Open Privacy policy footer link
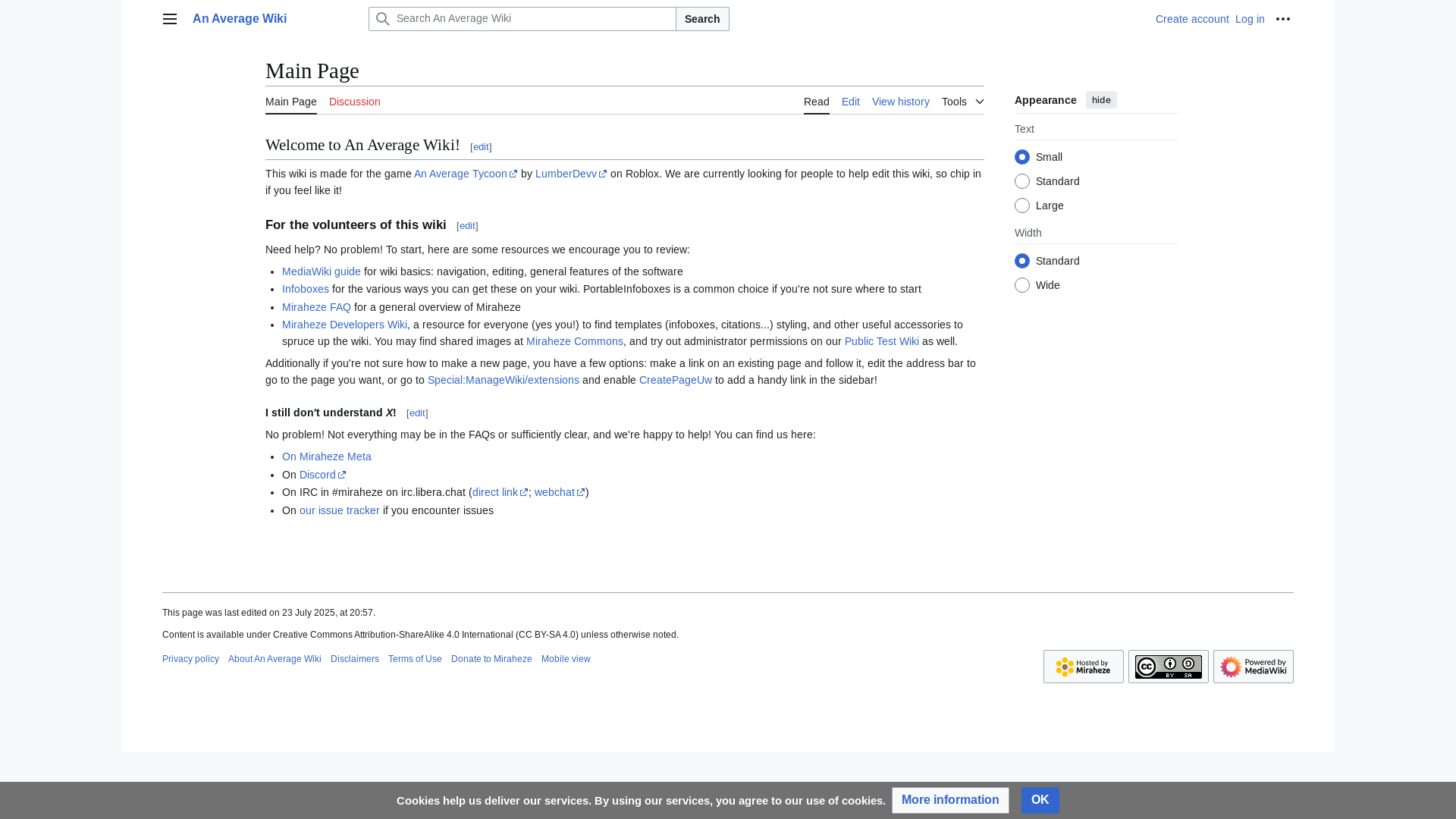 (x=190, y=659)
